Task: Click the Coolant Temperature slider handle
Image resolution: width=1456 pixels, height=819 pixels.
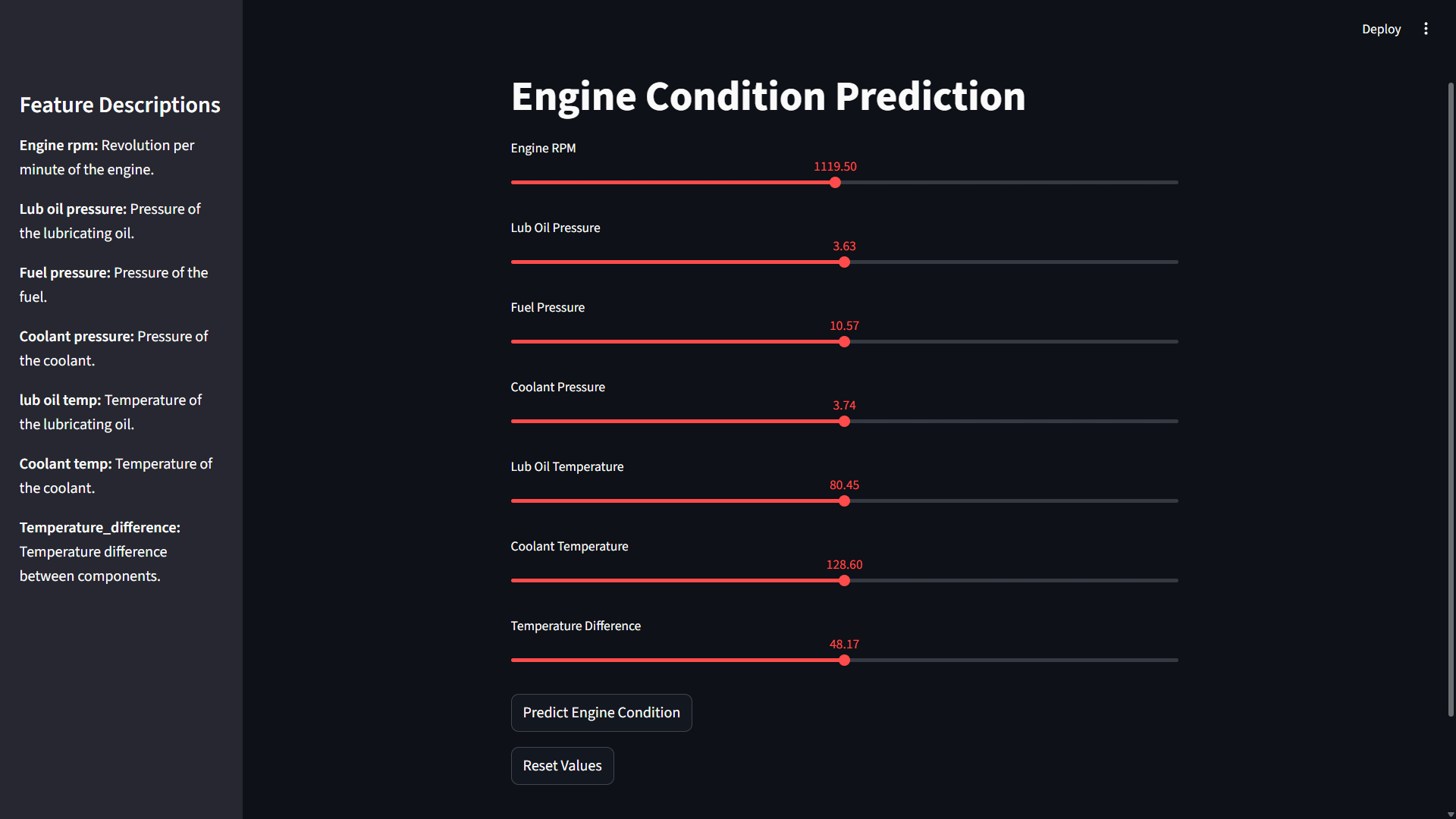Action: pyautogui.click(x=844, y=581)
